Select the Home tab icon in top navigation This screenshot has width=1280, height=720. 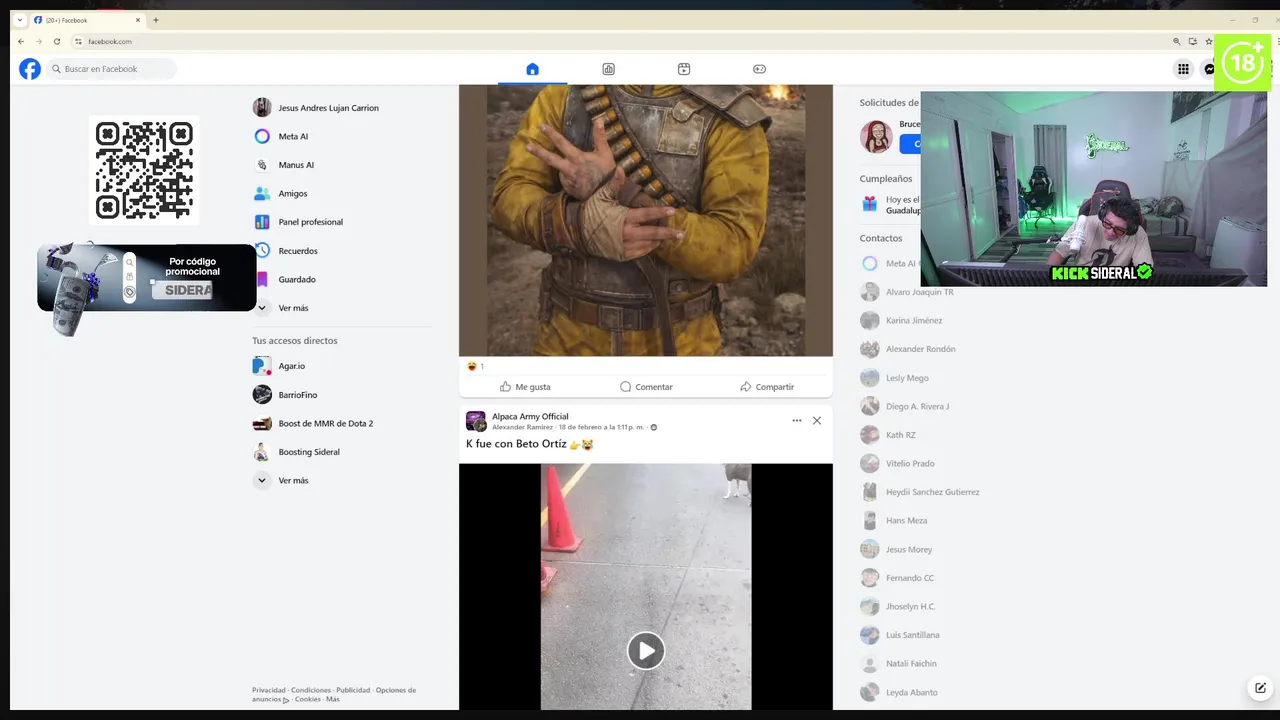[532, 69]
